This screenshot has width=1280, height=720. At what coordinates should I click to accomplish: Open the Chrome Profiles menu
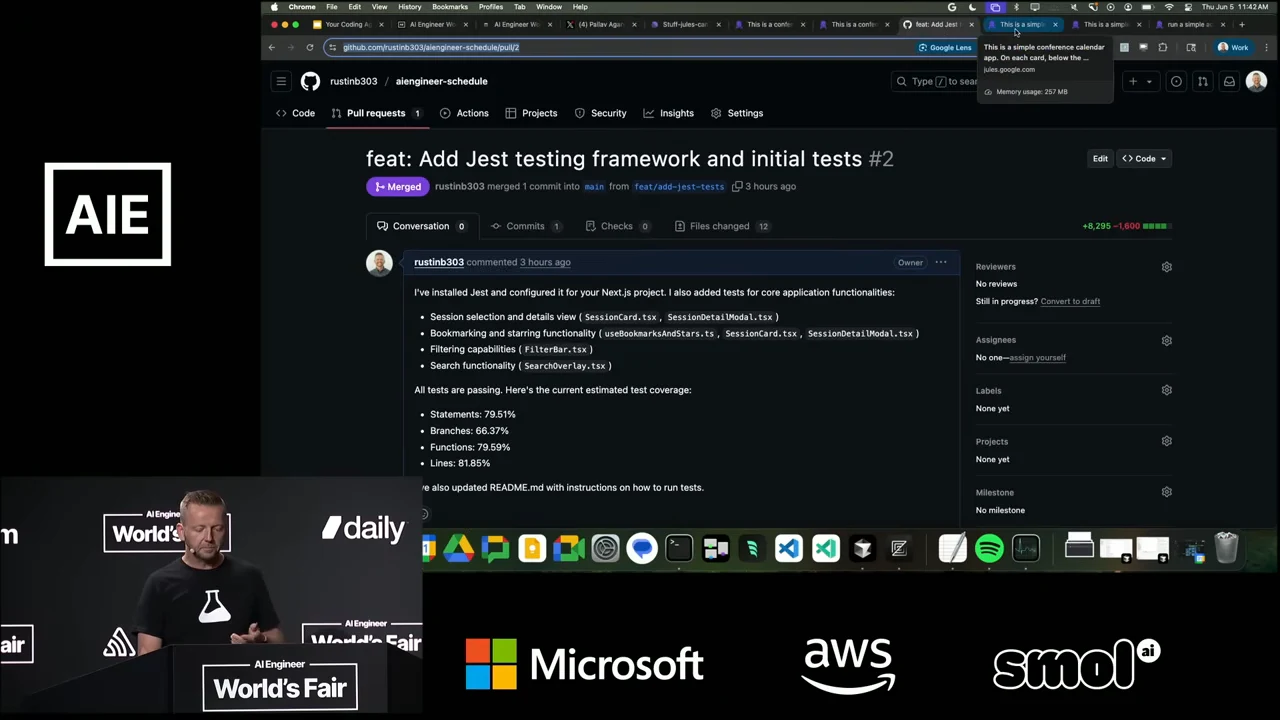point(491,7)
